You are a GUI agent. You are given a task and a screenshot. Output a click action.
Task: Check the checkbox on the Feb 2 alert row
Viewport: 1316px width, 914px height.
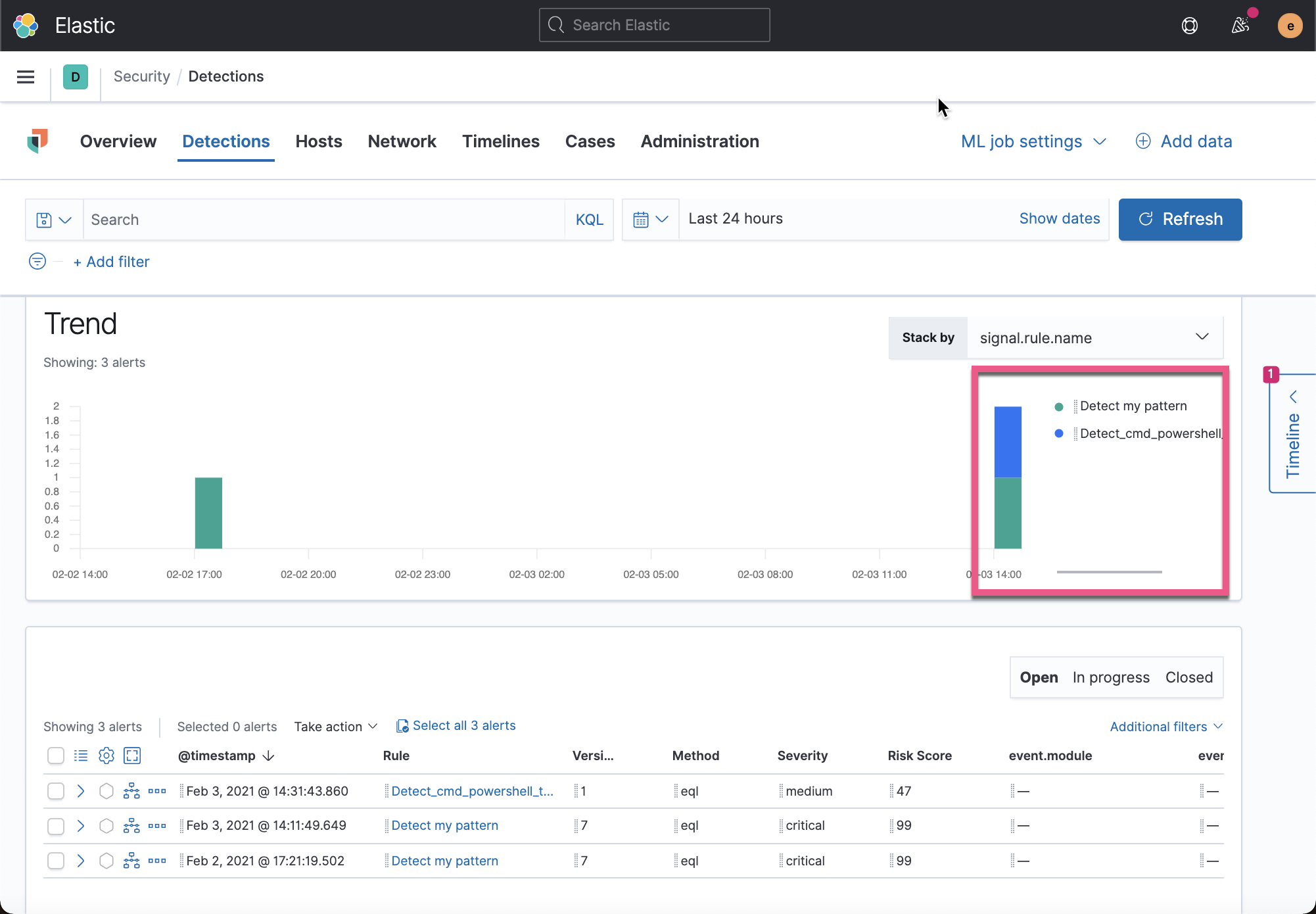tap(55, 860)
